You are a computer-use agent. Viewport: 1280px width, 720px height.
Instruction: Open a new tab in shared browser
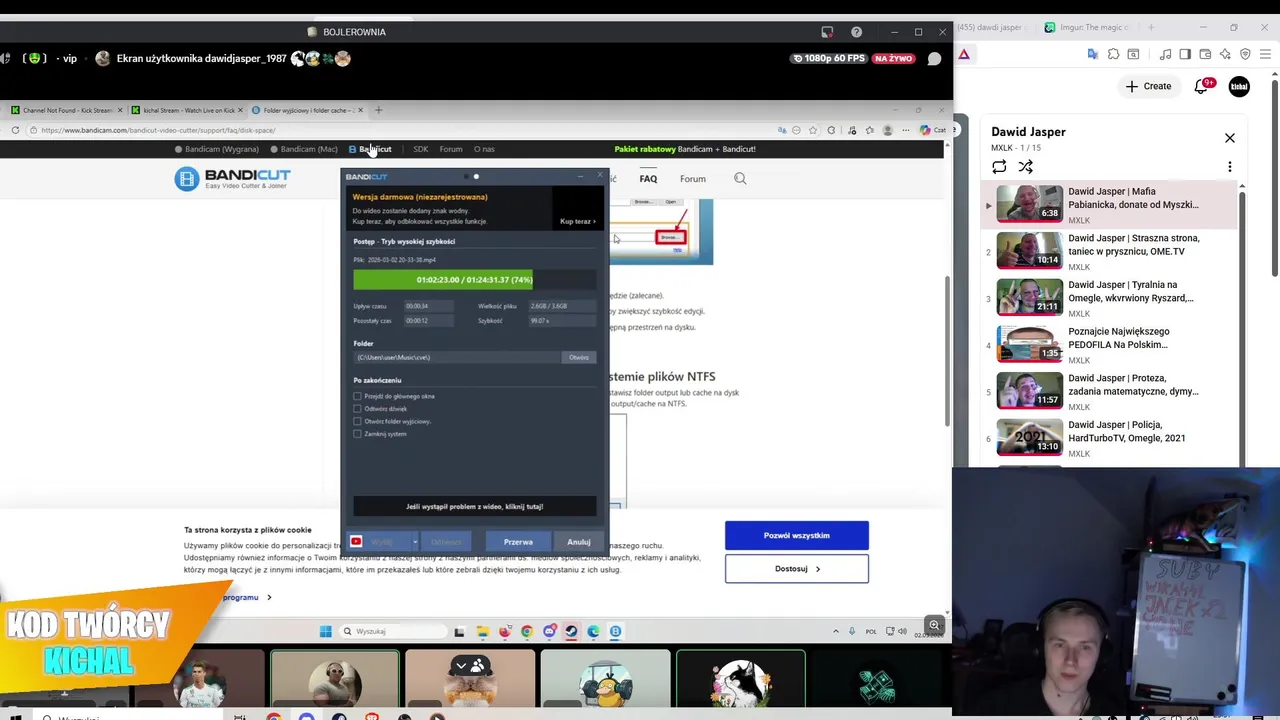pos(378,110)
